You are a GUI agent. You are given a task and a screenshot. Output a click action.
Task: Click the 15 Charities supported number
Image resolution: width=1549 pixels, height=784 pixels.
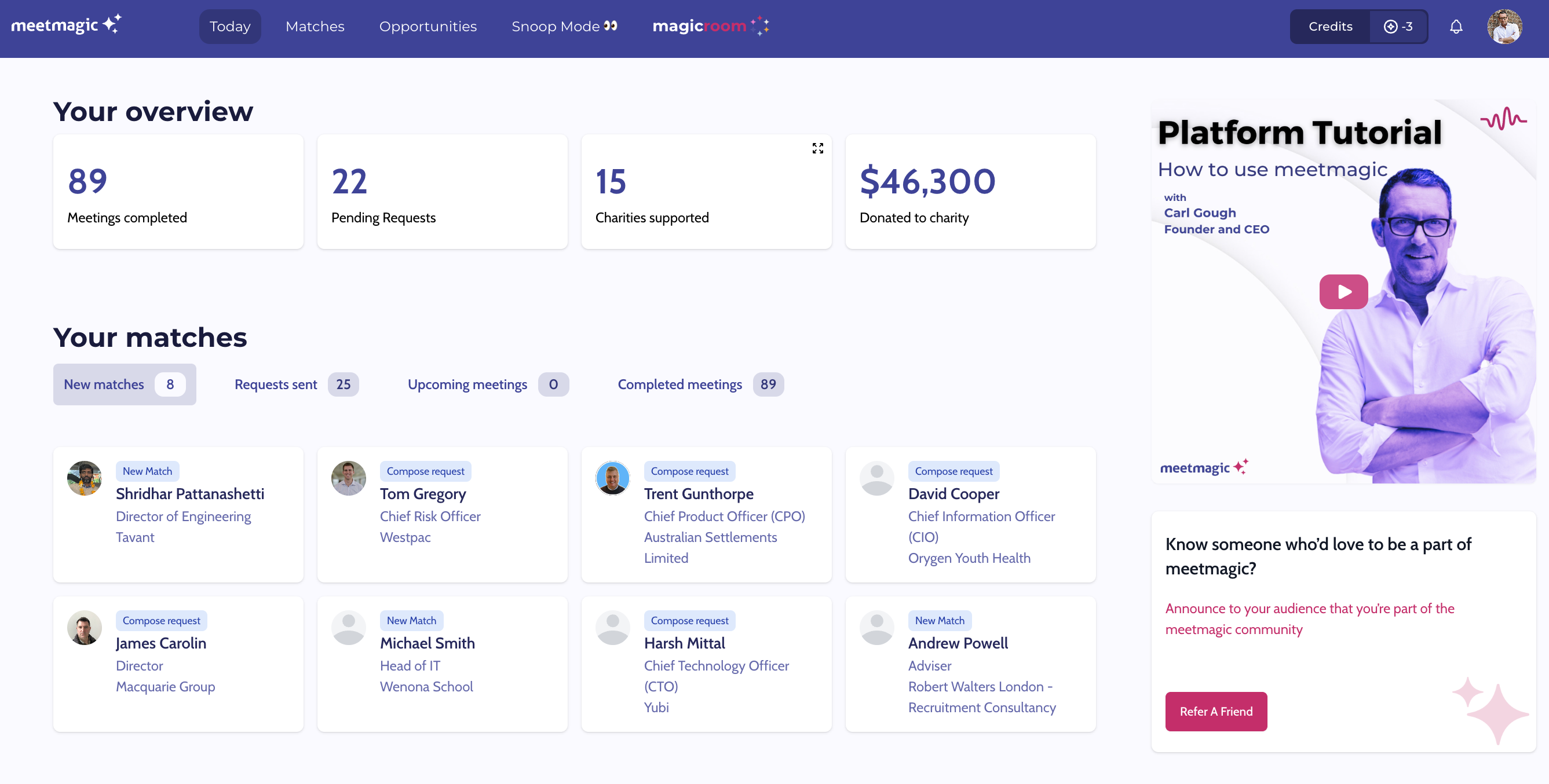coord(611,181)
